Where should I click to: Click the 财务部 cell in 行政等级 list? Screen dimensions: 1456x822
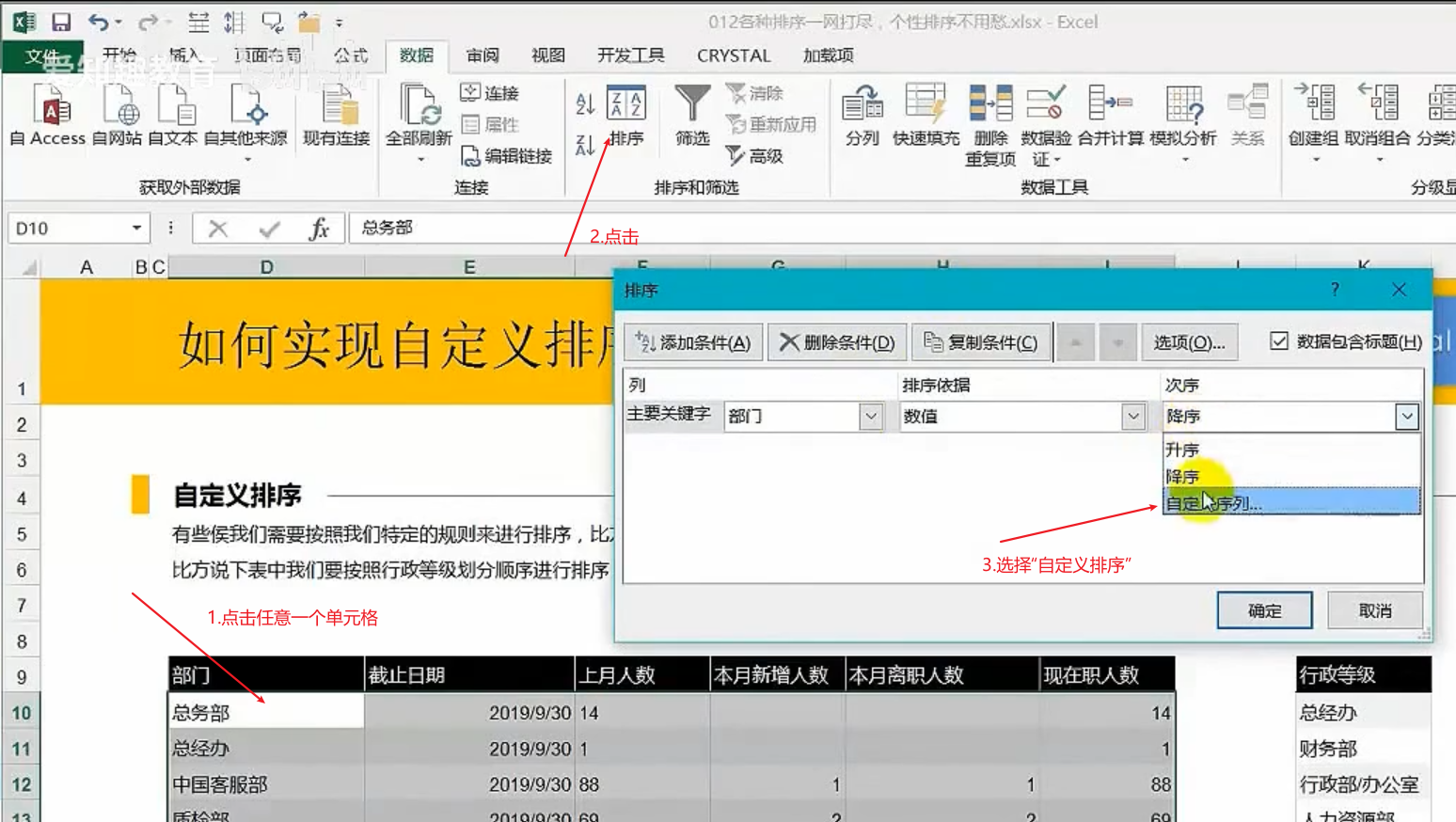click(1364, 749)
